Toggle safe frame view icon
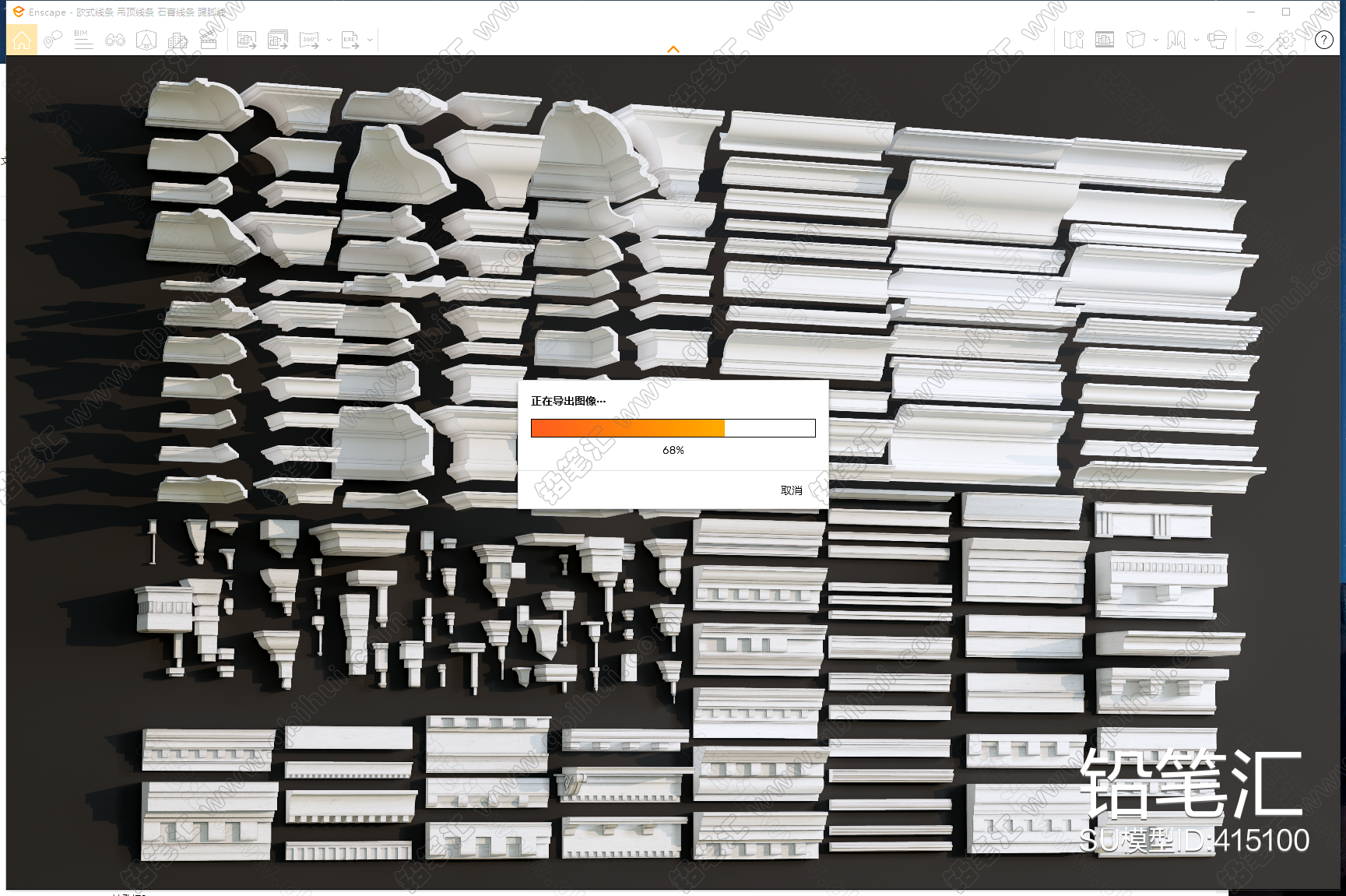The image size is (1346, 896). click(1105, 40)
